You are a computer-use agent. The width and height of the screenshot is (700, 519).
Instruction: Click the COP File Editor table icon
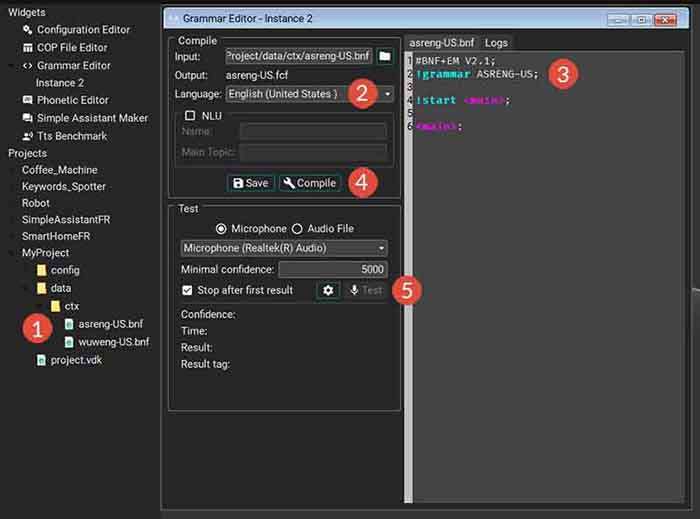pos(28,48)
